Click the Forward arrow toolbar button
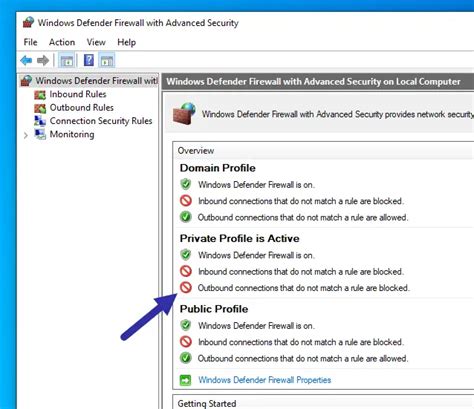Screen dimensions: 474x409 tap(43, 61)
